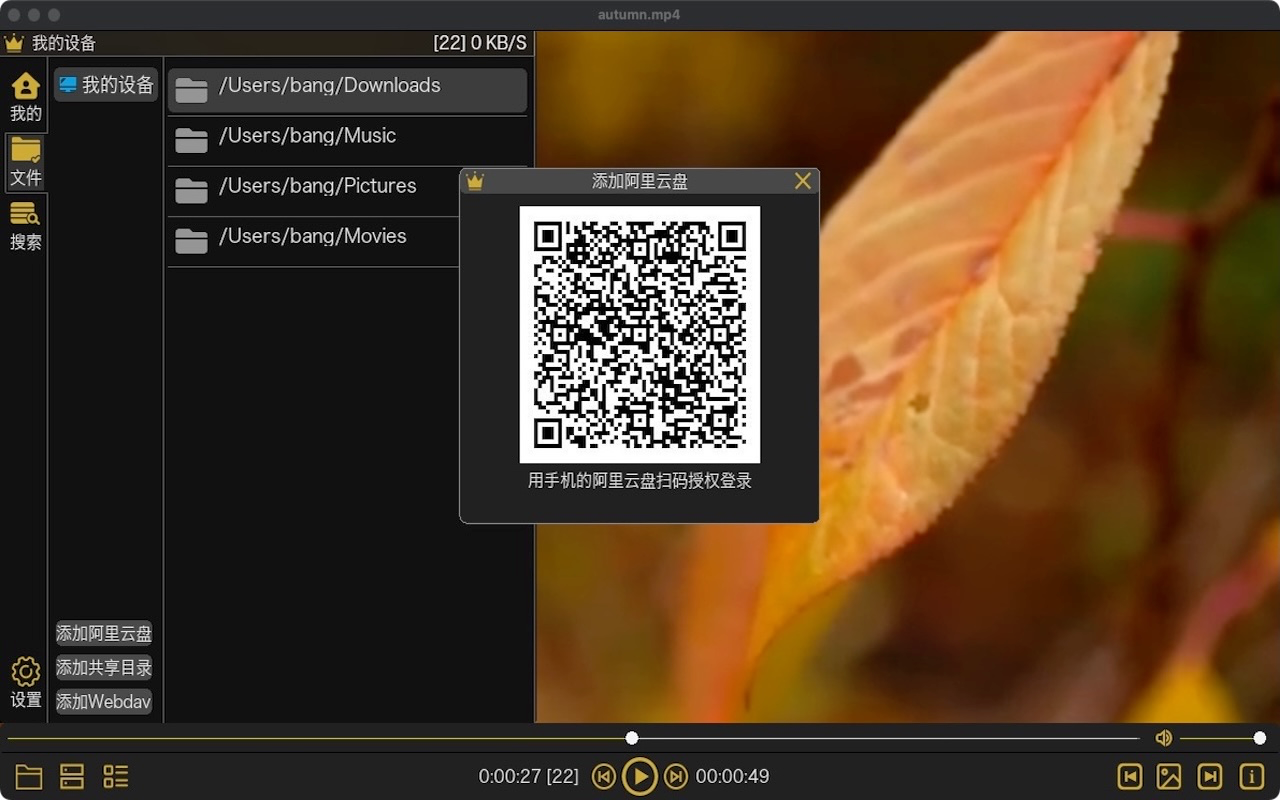Click the crown icon beside 我的设备 header

click(14, 43)
